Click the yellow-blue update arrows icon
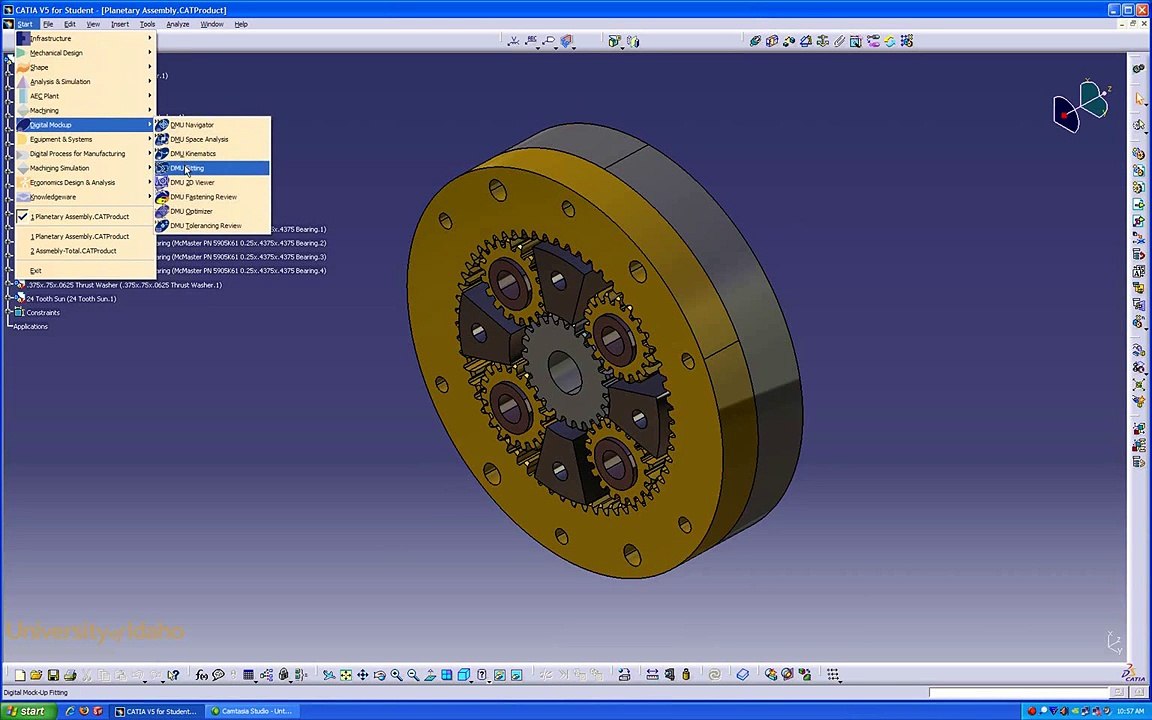Screen dimensions: 1152x720 pyautogui.click(x=890, y=41)
